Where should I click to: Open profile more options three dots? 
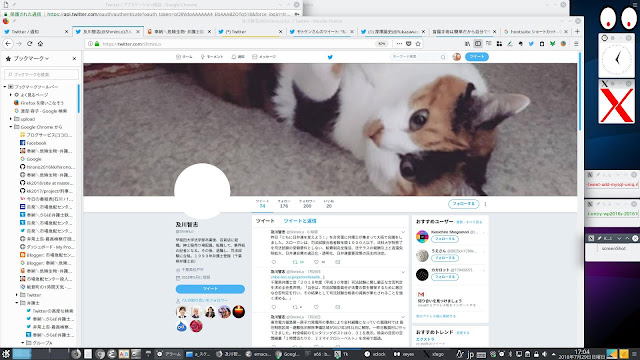pos(485,204)
